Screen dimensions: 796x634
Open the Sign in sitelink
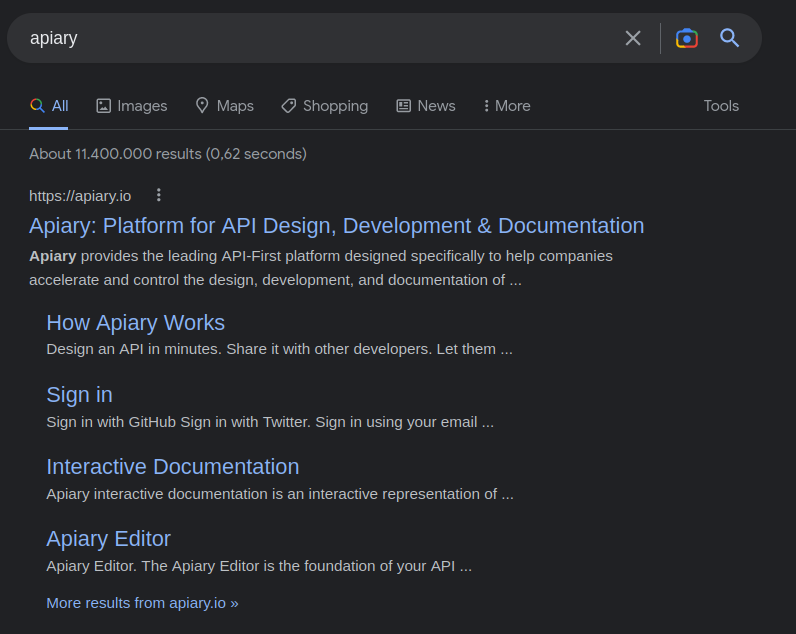(x=79, y=395)
